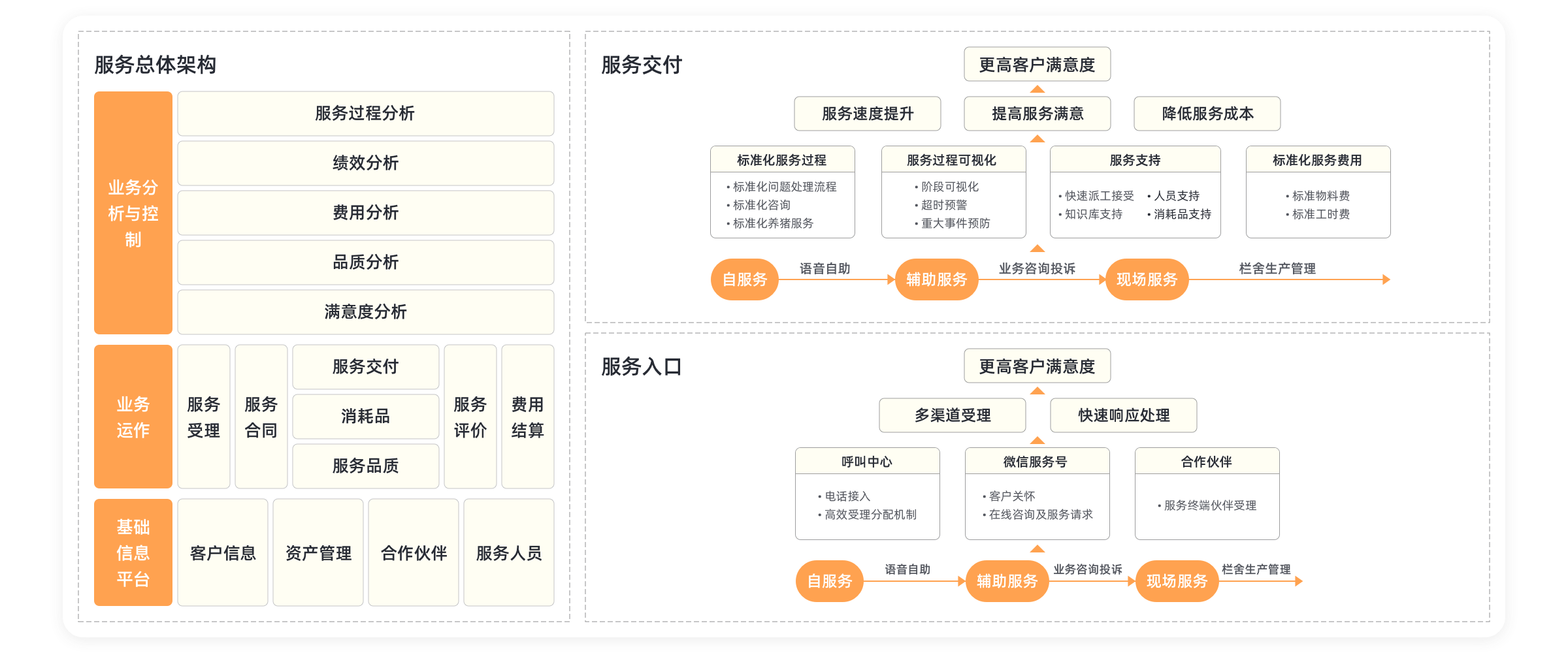Screen dimensions: 1568x653
Task: Click the 标准化服务费用 card header
Action: (x=1318, y=160)
